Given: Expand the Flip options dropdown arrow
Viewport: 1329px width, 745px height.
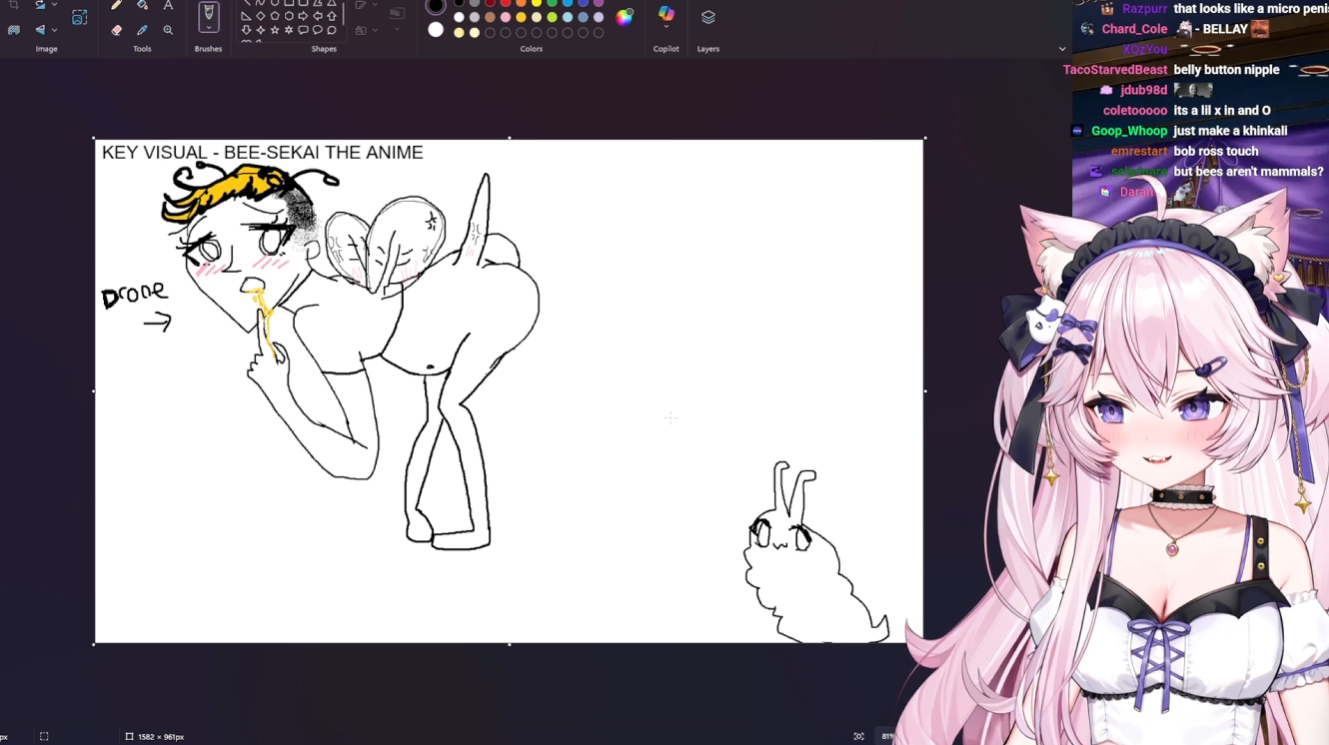Looking at the screenshot, I should [54, 30].
